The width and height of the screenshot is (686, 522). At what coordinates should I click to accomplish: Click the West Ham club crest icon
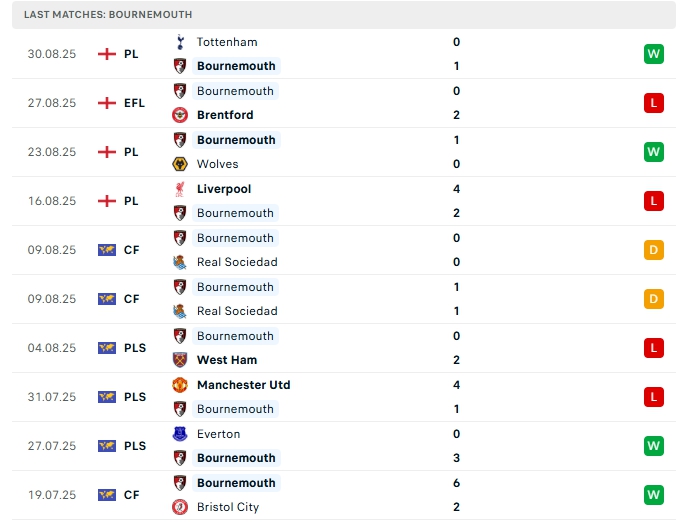tap(180, 360)
